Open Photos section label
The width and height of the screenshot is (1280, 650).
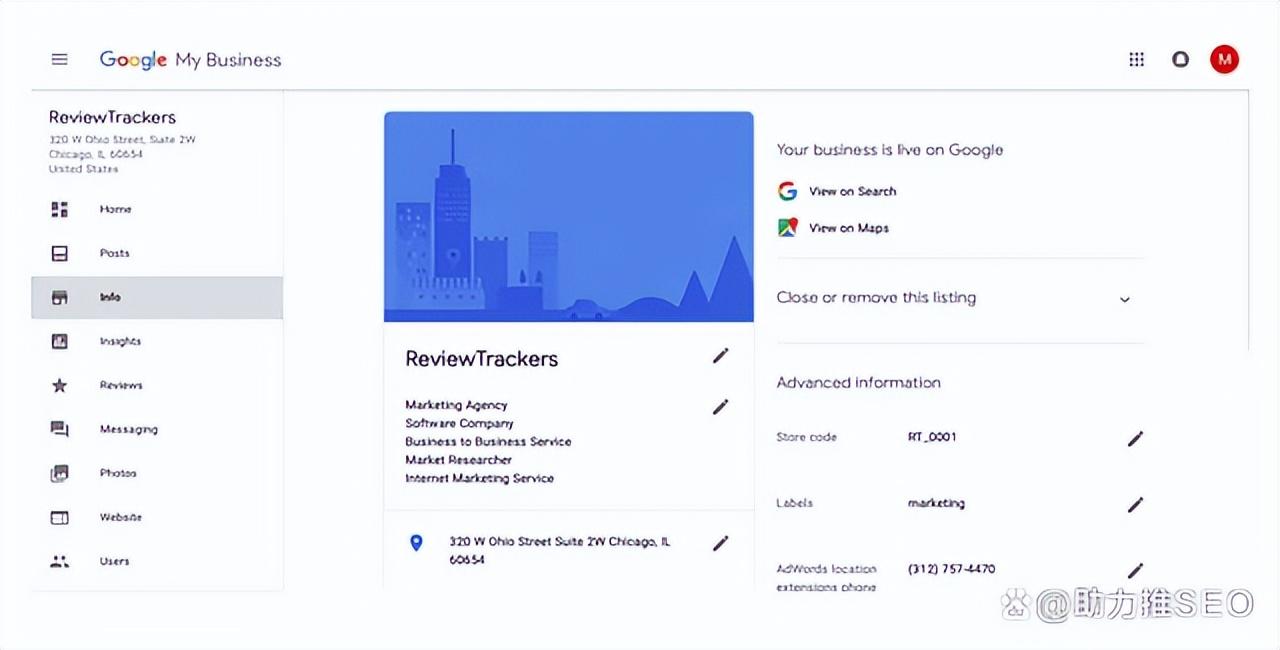click(118, 473)
